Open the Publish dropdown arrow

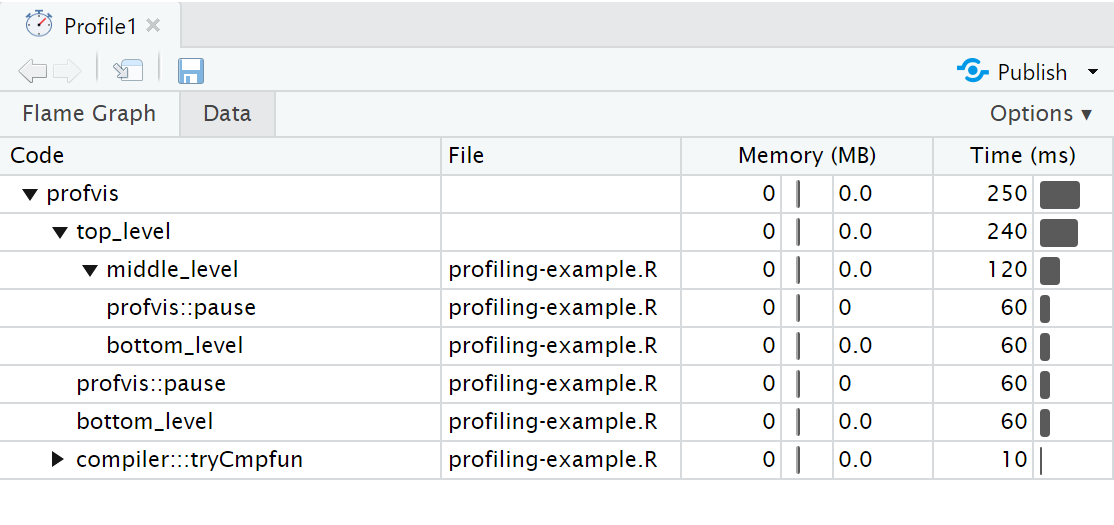(x=1092, y=72)
